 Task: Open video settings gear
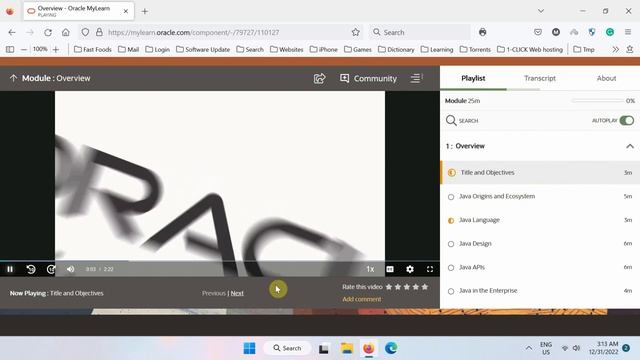point(410,269)
